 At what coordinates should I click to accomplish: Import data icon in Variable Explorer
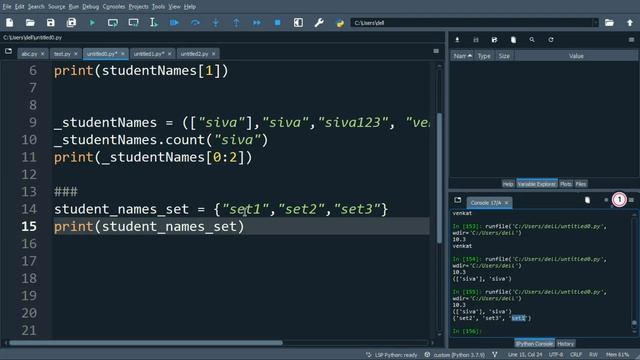tap(457, 40)
